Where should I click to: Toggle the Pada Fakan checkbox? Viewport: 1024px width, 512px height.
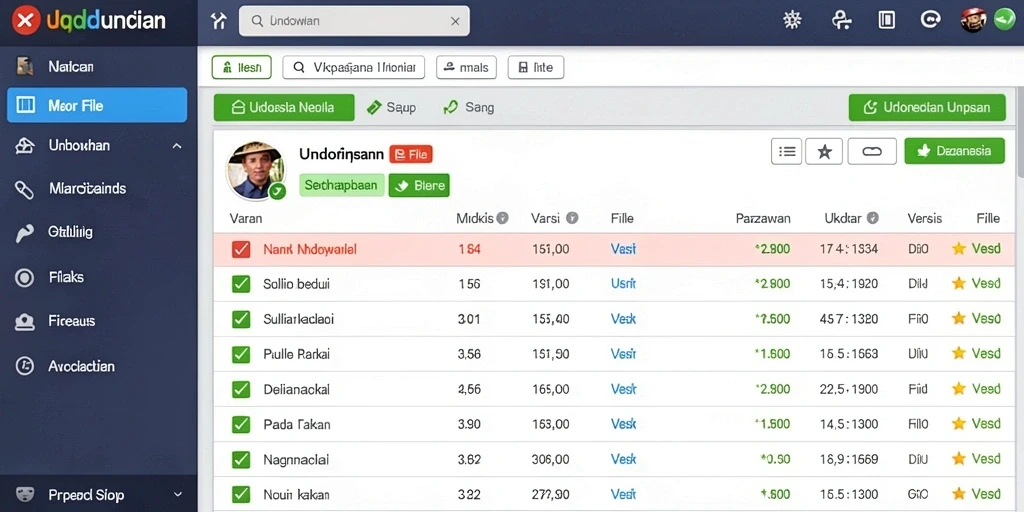[x=241, y=424]
